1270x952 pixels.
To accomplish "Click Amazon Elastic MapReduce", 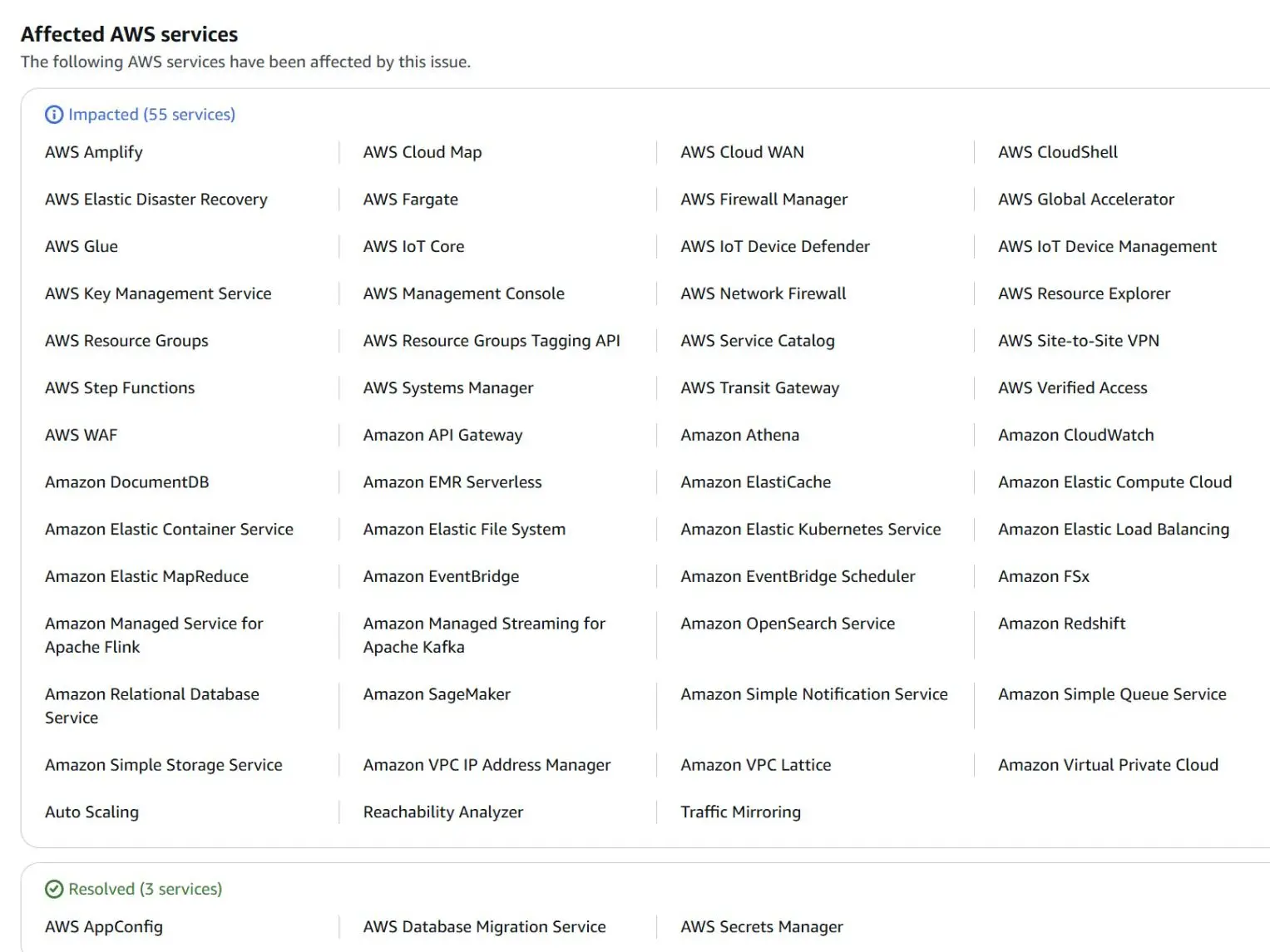I will pos(147,577).
